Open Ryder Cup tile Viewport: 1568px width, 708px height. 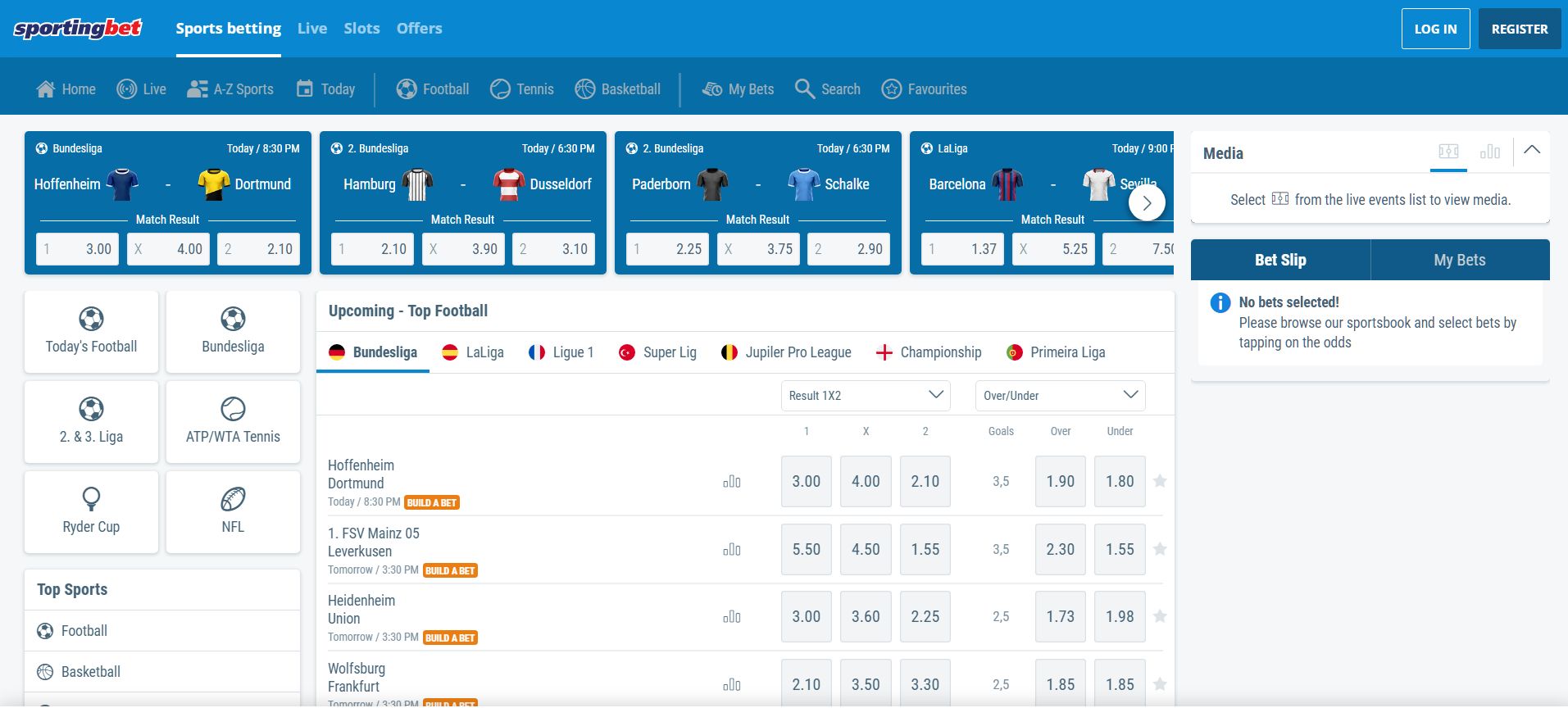pos(92,512)
